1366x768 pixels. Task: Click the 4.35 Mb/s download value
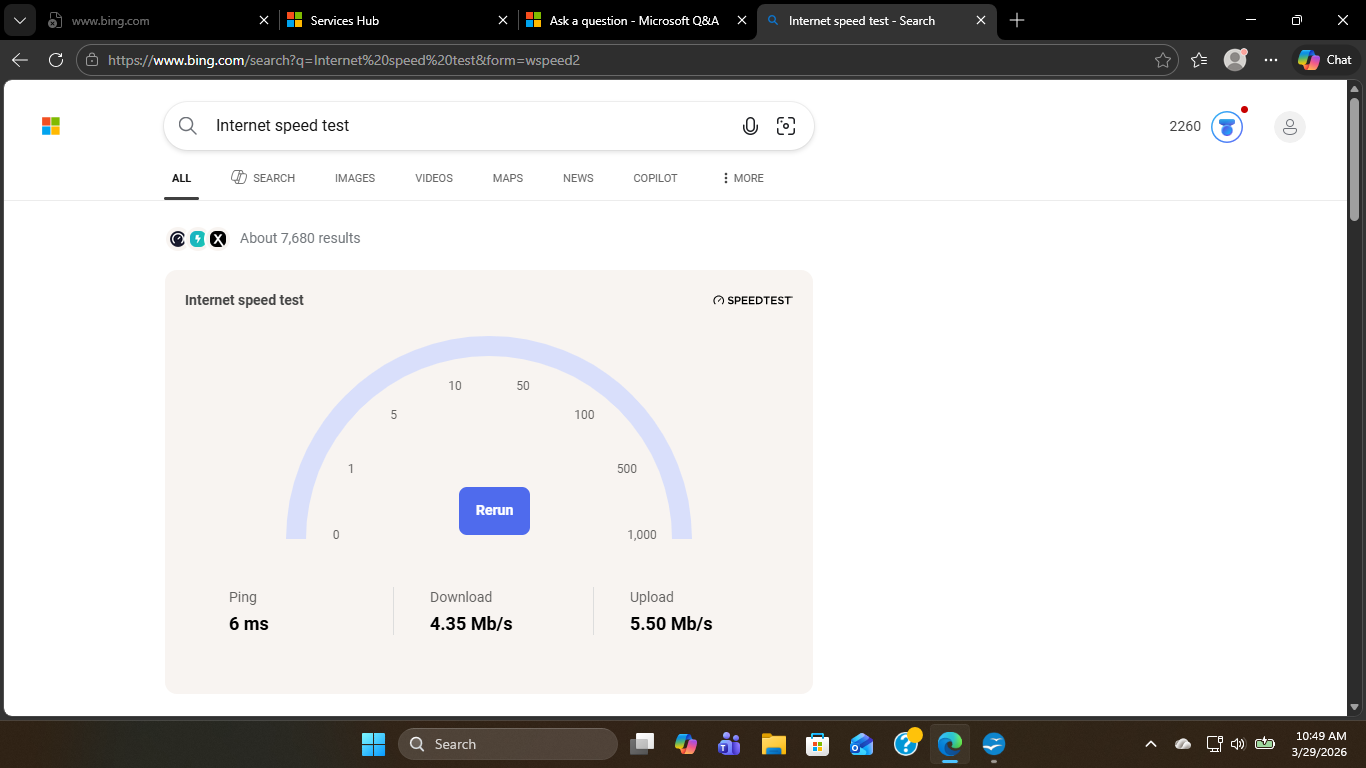(471, 624)
